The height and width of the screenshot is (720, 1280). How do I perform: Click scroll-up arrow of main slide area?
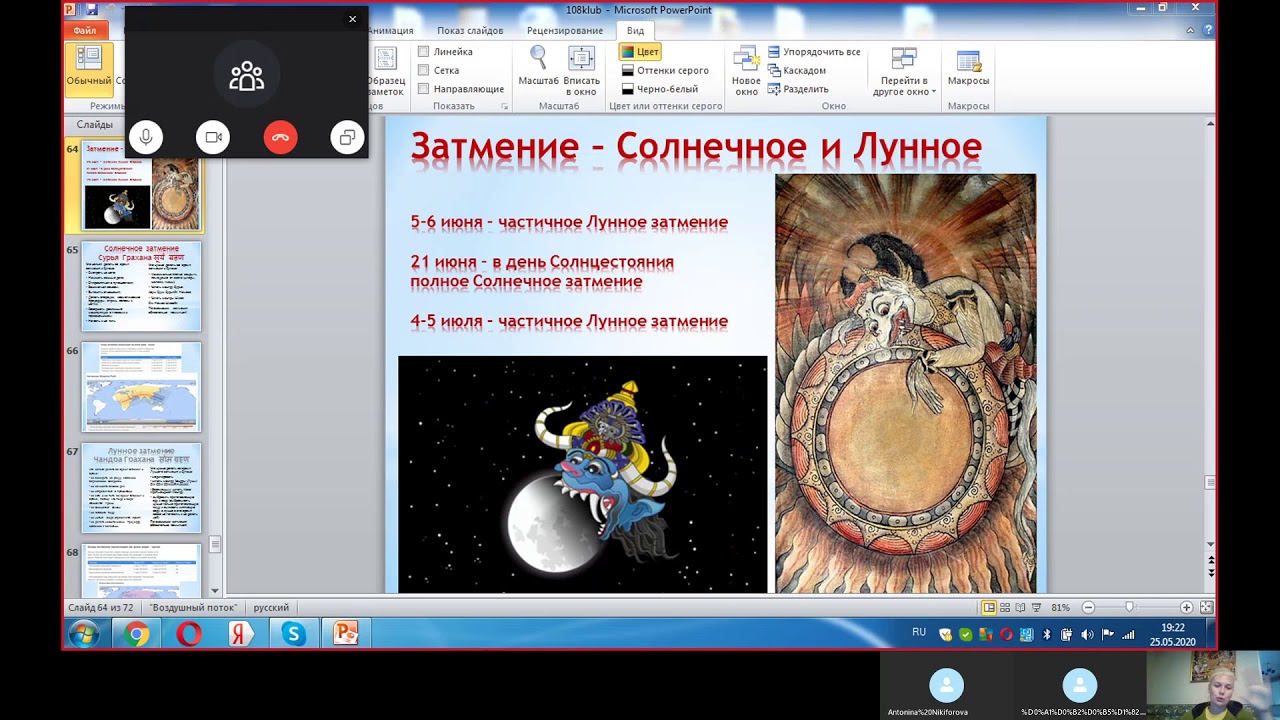1211,124
